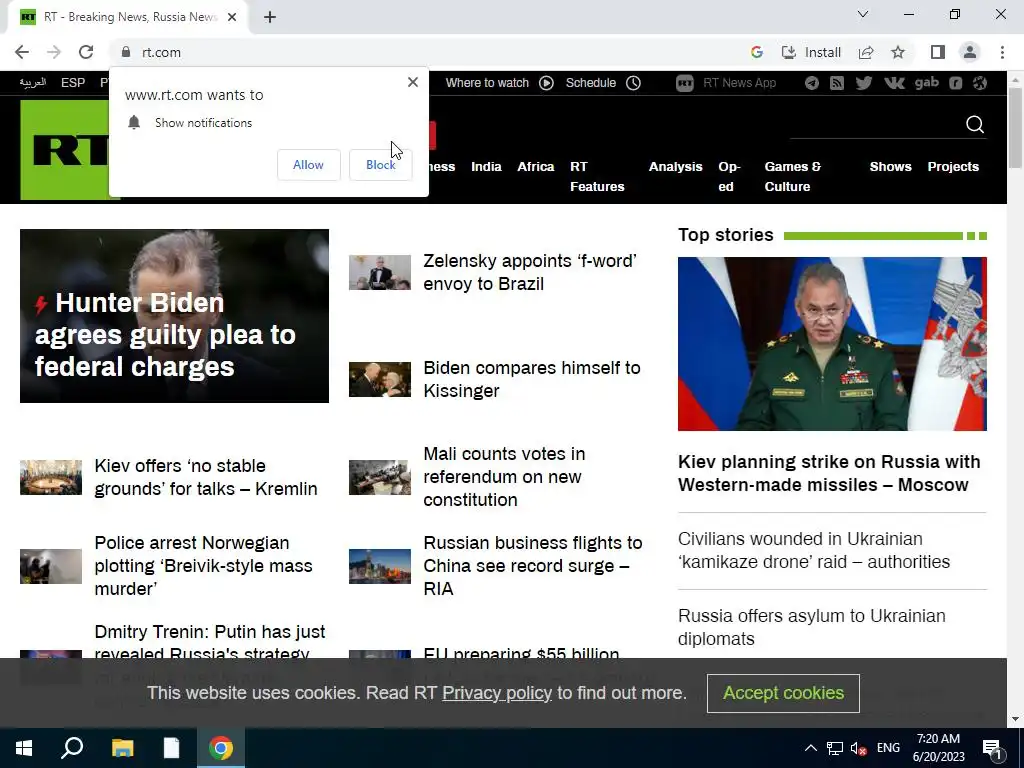Switch to the Arabic language version
The image size is (1024, 768).
(x=33, y=83)
